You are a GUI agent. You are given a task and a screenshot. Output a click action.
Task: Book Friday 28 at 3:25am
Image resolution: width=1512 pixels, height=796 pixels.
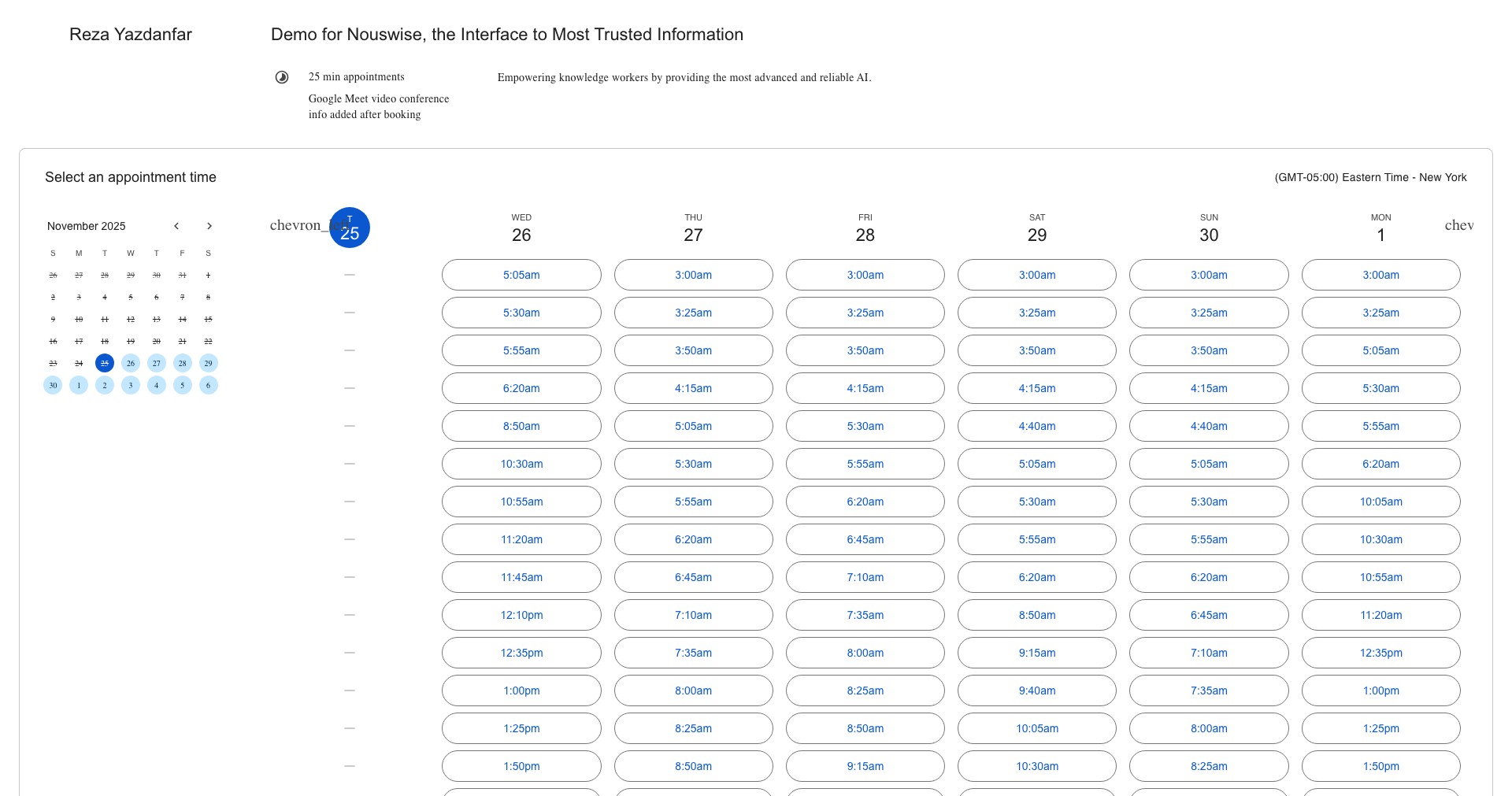coord(865,313)
